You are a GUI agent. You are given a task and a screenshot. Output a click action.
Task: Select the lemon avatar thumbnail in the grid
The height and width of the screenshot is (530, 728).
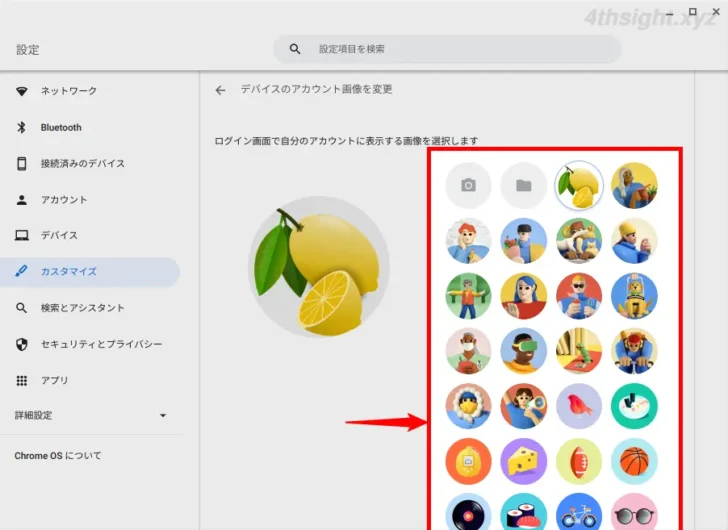[x=578, y=186]
